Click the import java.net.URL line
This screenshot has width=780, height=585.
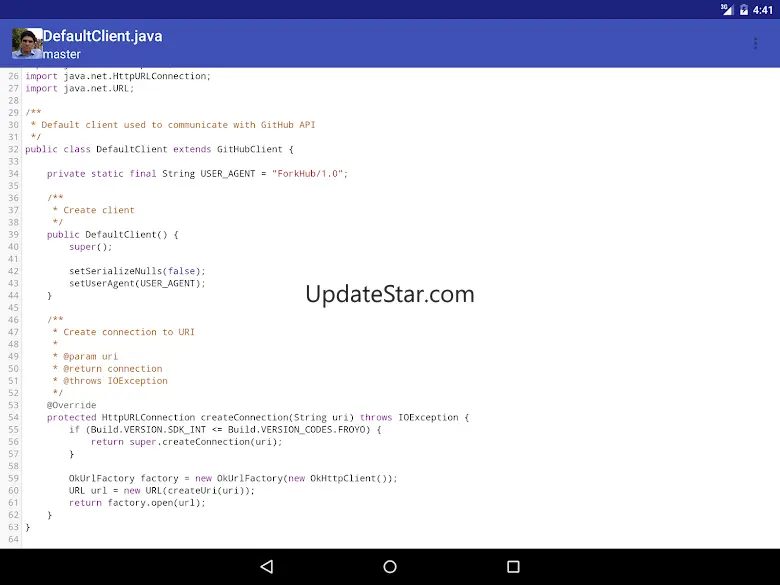click(80, 89)
